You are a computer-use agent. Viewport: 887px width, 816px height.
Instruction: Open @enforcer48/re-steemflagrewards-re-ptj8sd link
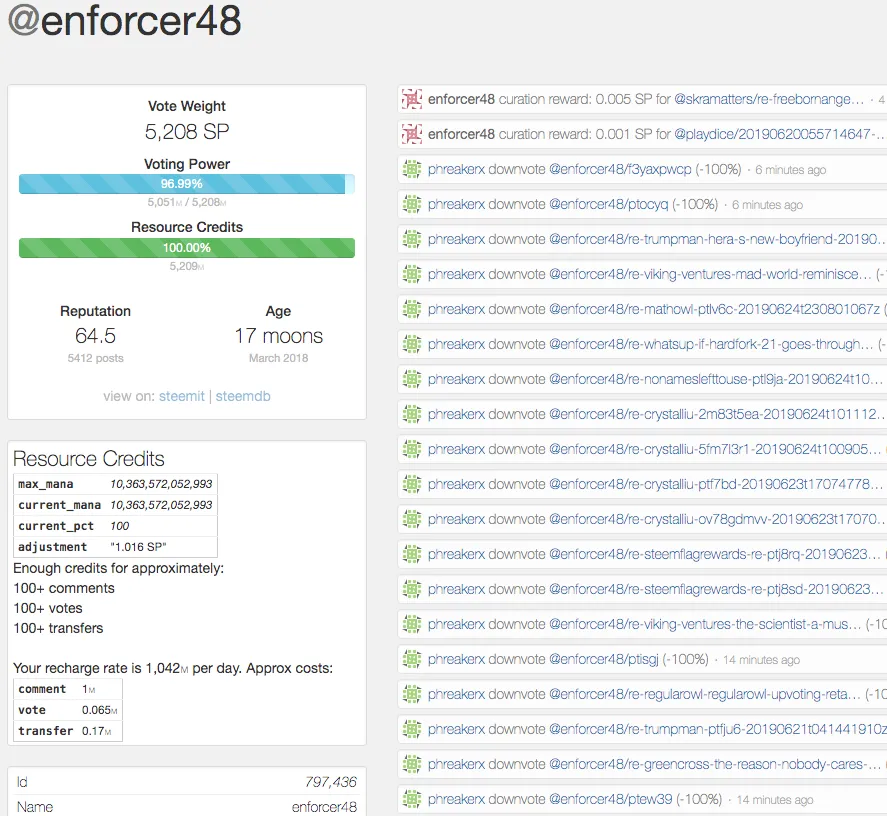tap(716, 590)
